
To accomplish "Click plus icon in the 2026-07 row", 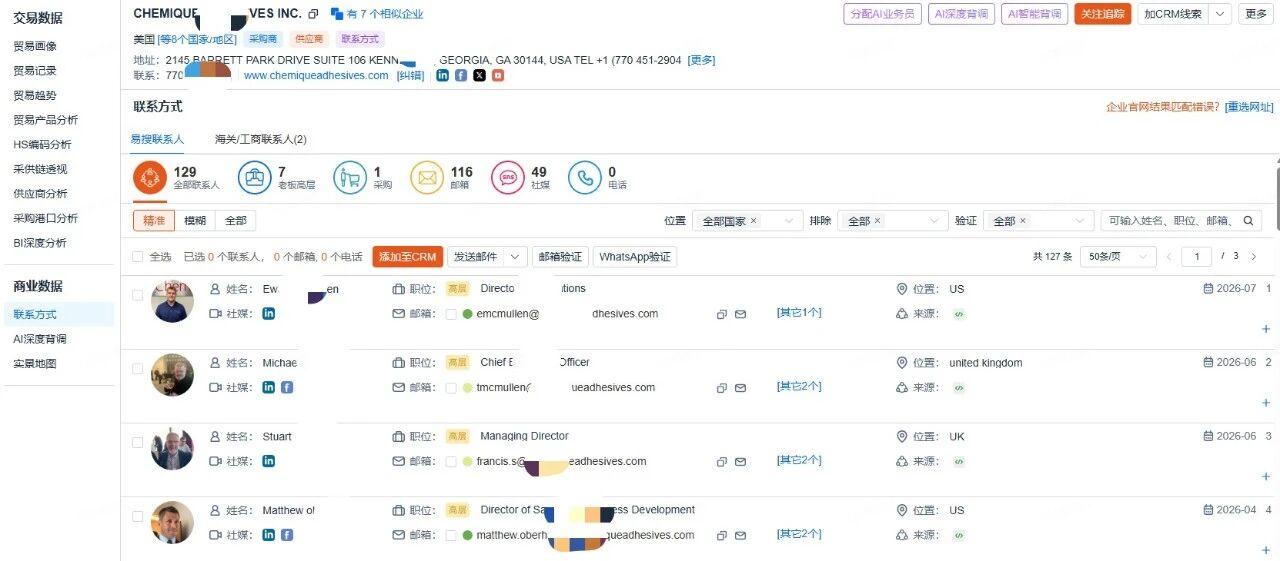I will pyautogui.click(x=1266, y=329).
